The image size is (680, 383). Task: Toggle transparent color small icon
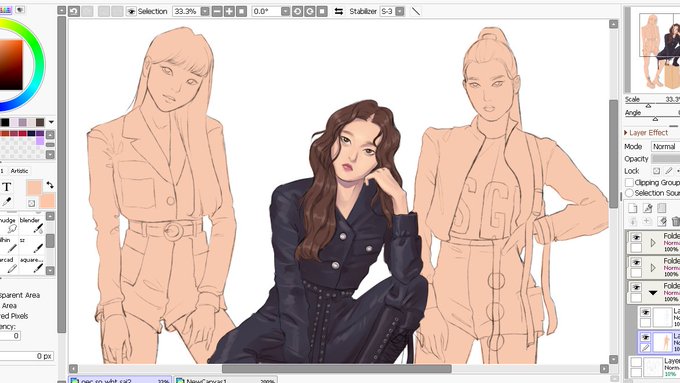pos(31,203)
